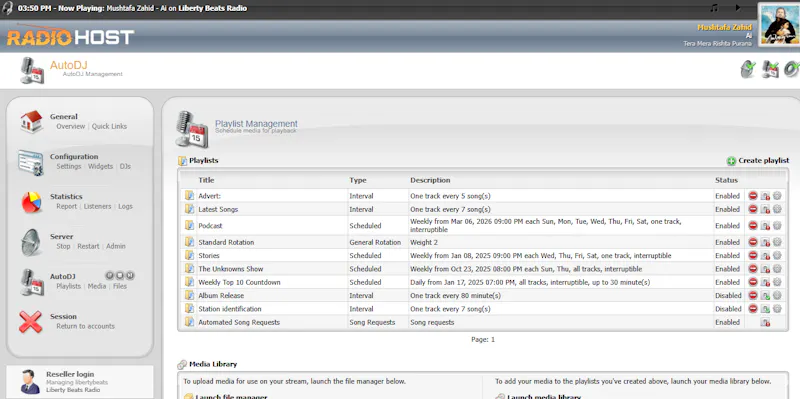Click the red X Session icon
The width and height of the screenshot is (800, 399).
point(31,322)
